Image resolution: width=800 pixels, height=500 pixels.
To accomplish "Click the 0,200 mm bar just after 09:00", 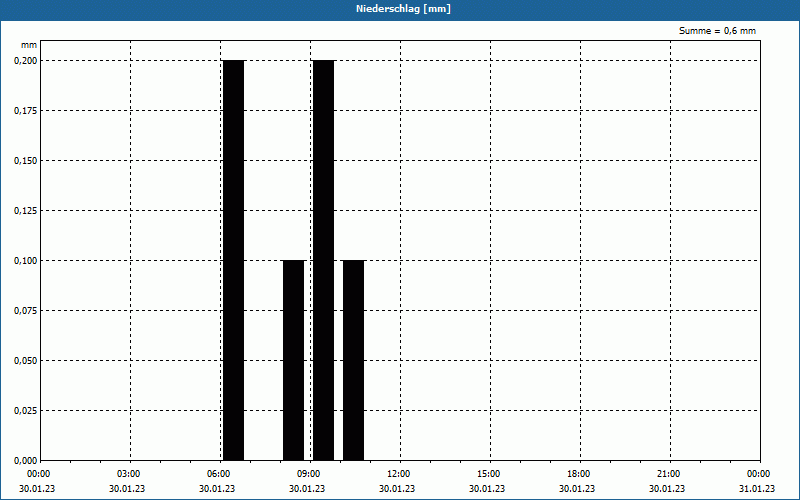I will [323, 260].
